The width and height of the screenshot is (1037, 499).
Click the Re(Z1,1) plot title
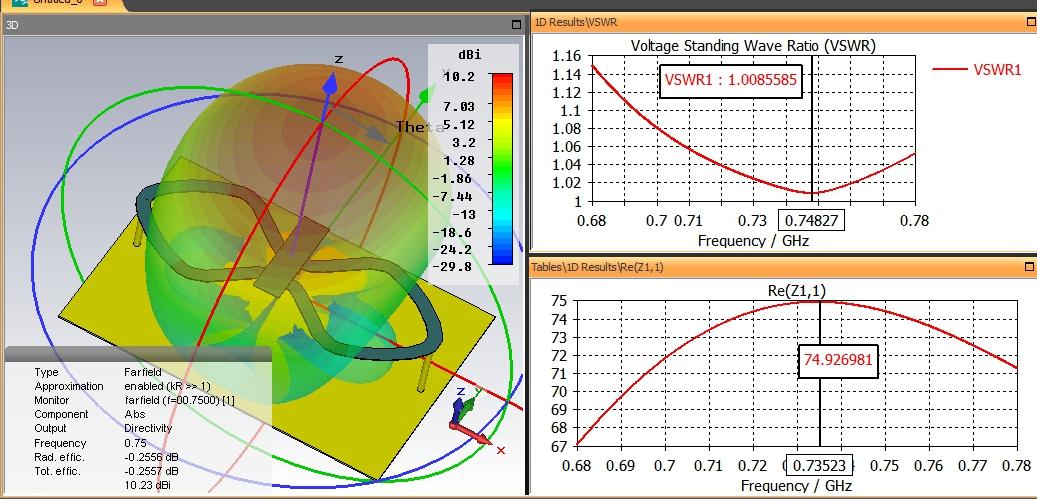796,290
